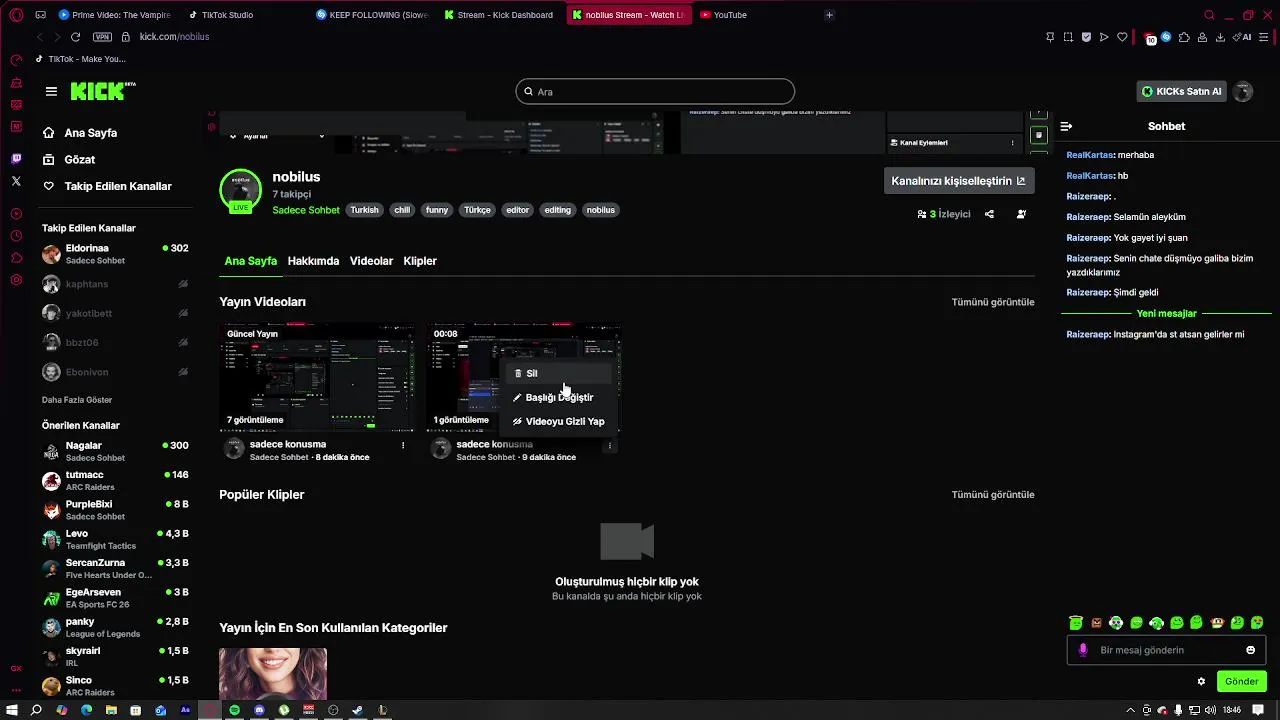
Task: Open browser extensions puzzle icon
Action: click(1184, 37)
